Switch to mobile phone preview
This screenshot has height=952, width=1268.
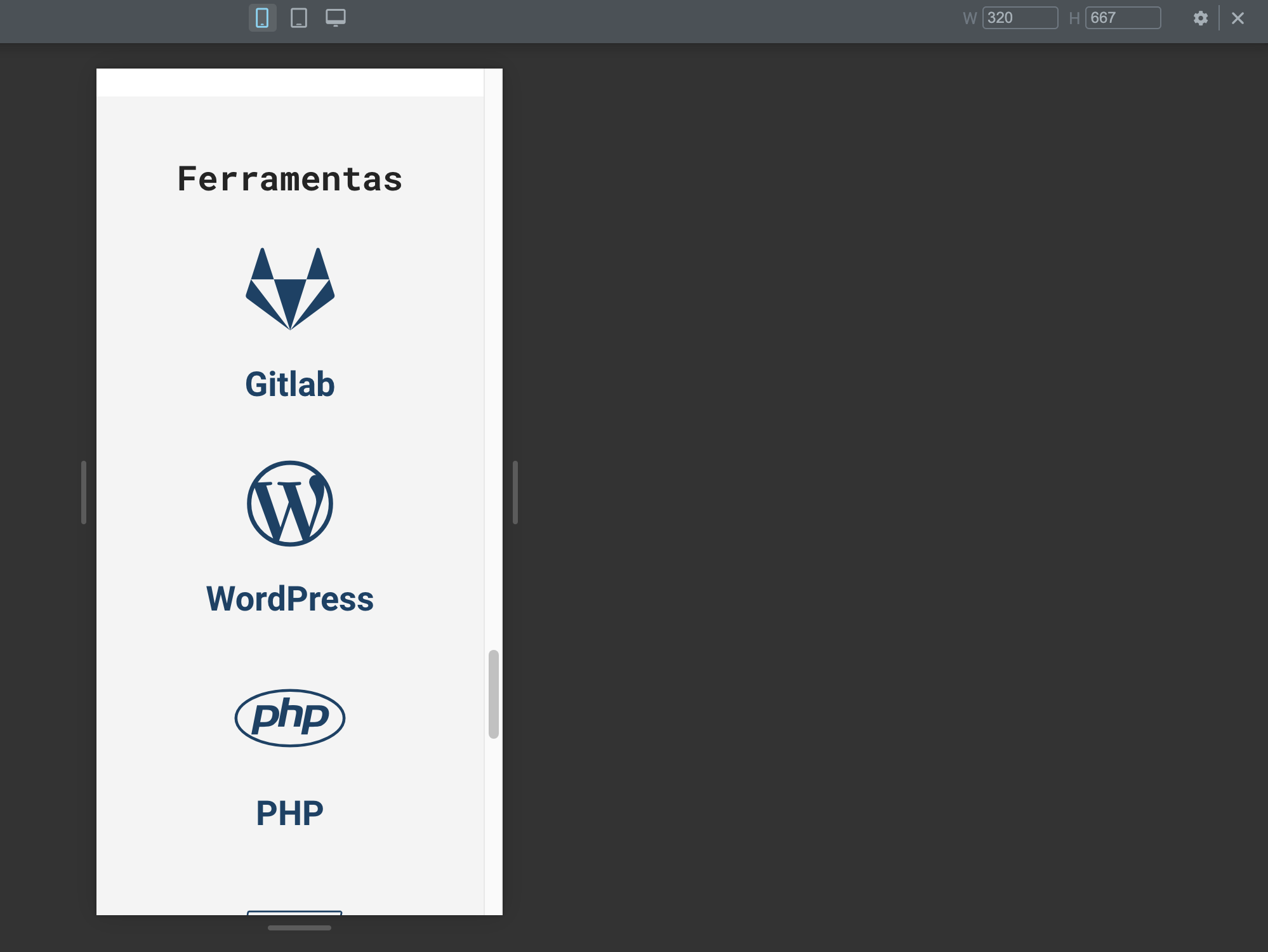262,18
